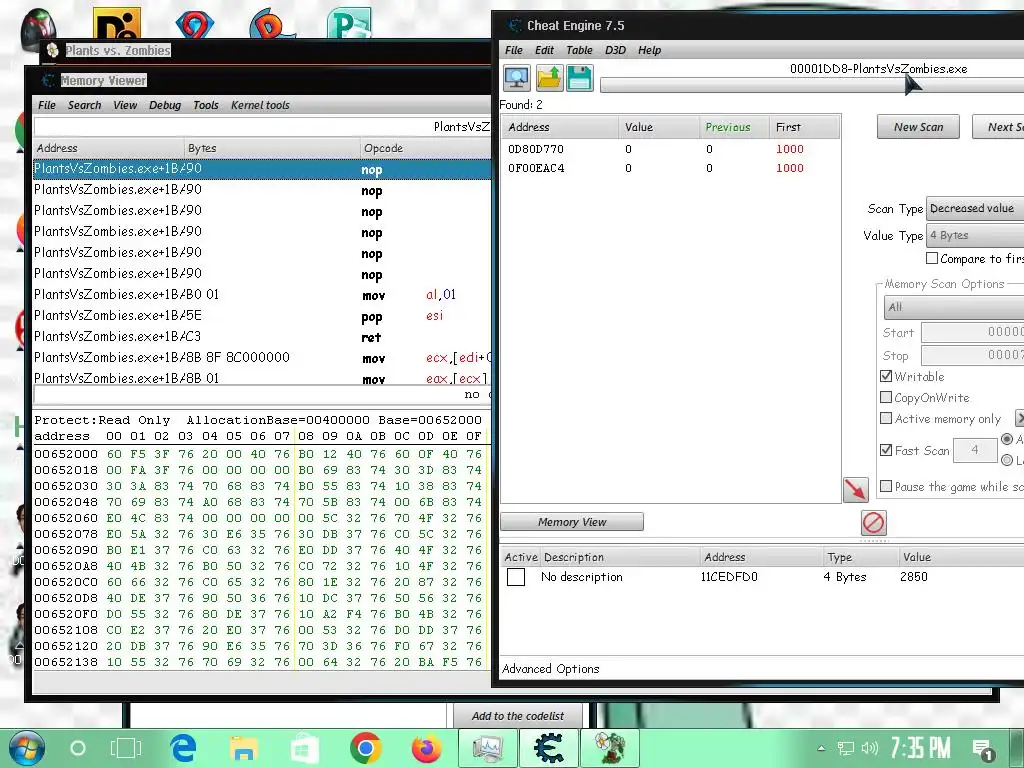Click the Select process computer icon
The width and height of the screenshot is (1024, 768).
[x=517, y=78]
